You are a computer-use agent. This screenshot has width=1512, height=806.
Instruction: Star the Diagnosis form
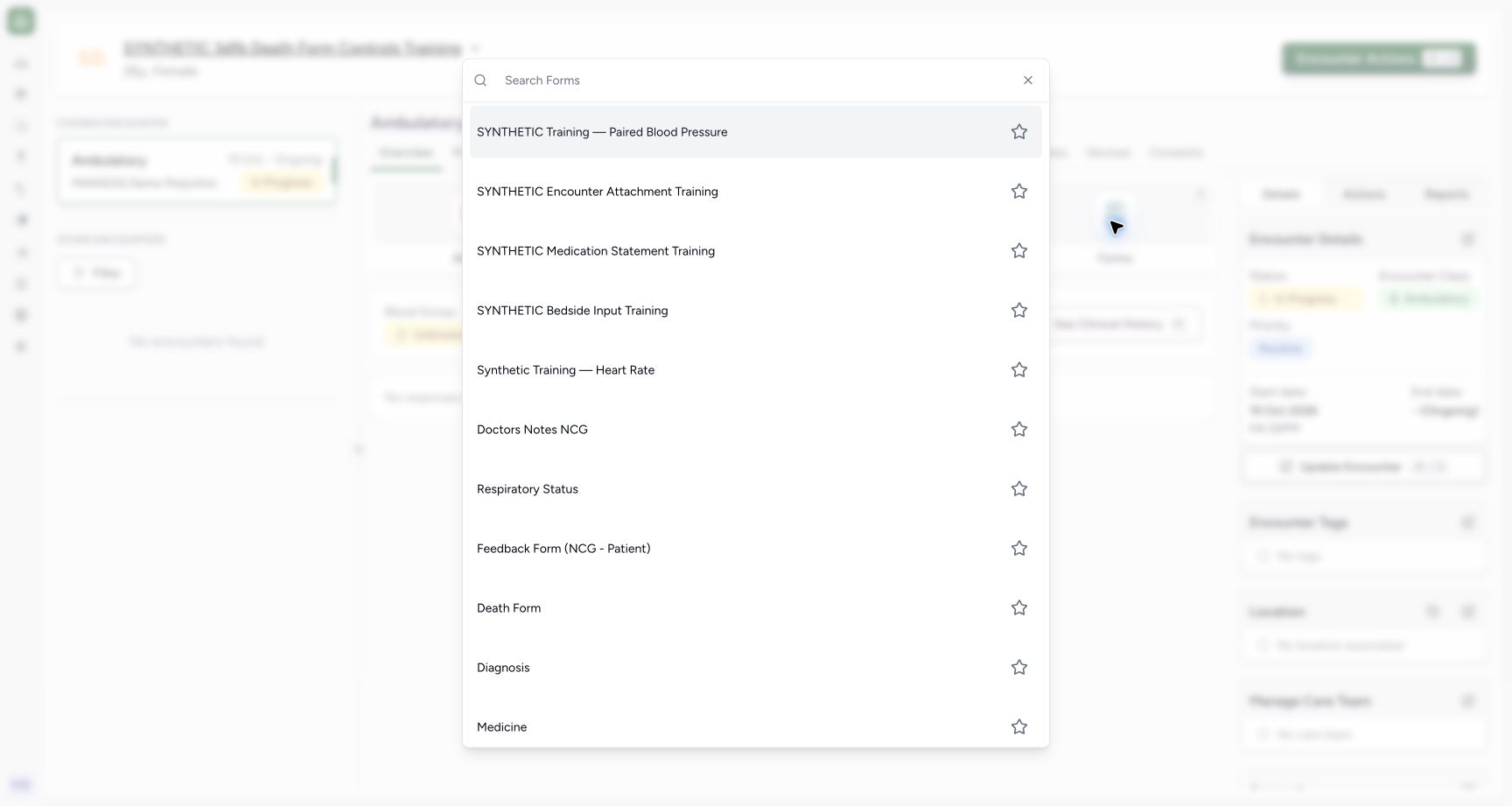point(1019,668)
